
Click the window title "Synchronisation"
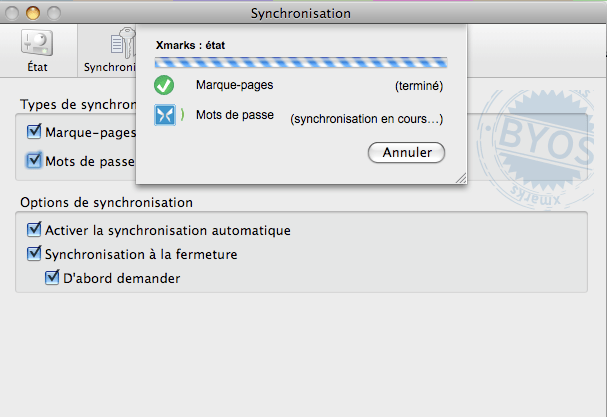(x=301, y=14)
